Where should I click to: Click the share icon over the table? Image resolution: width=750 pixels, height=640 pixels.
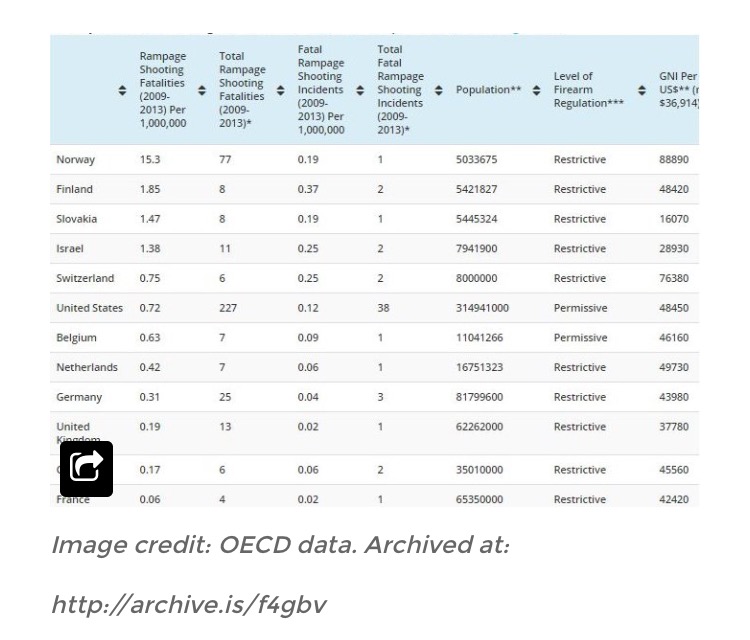pyautogui.click(x=86, y=468)
